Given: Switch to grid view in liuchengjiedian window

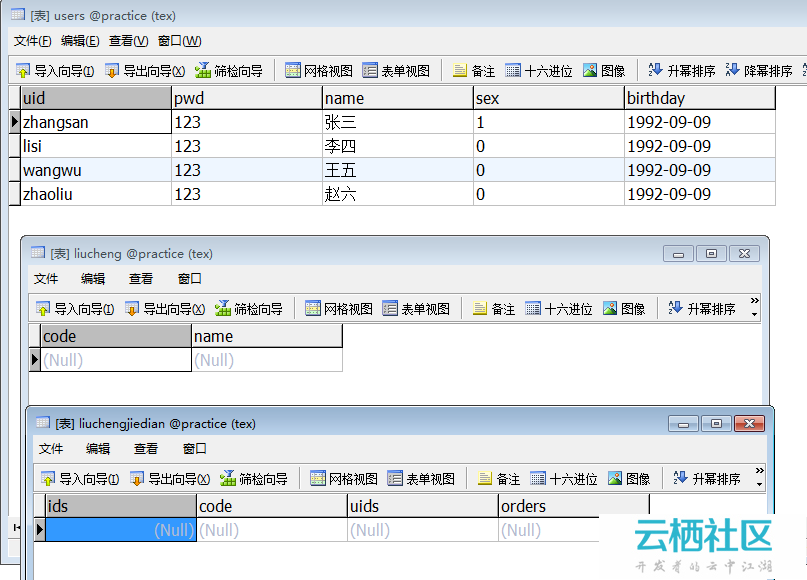Looking at the screenshot, I should click(x=343, y=479).
